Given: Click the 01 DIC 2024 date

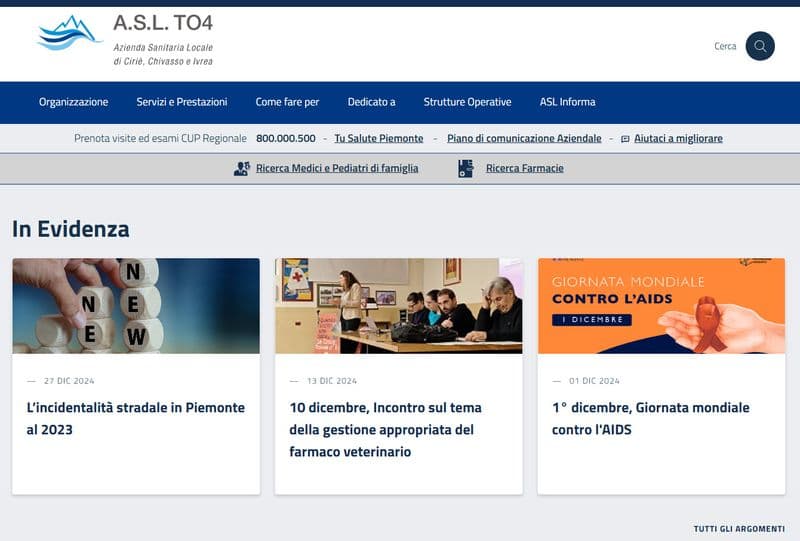Looking at the screenshot, I should pyautogui.click(x=594, y=381).
